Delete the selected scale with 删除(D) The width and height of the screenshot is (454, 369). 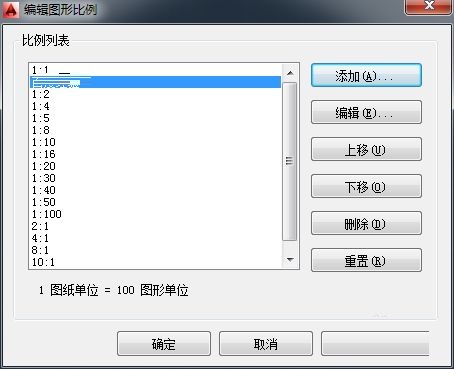[366, 224]
